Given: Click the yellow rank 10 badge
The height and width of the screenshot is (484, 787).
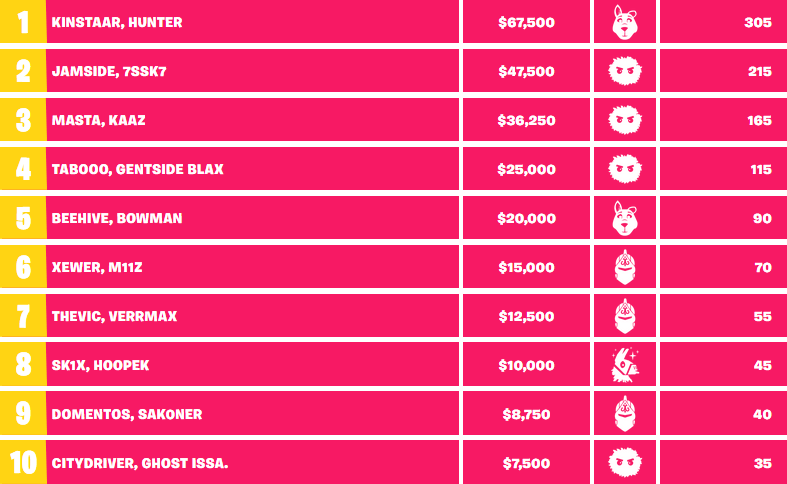Looking at the screenshot, I should (x=23, y=463).
